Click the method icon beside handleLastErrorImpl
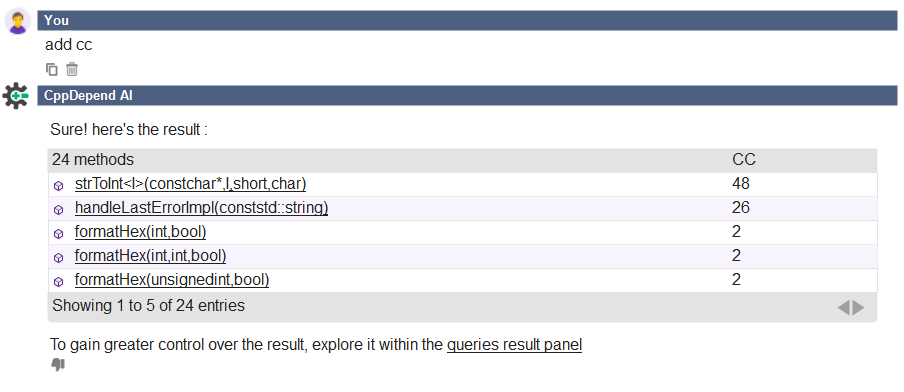The width and height of the screenshot is (904, 392). click(58, 210)
